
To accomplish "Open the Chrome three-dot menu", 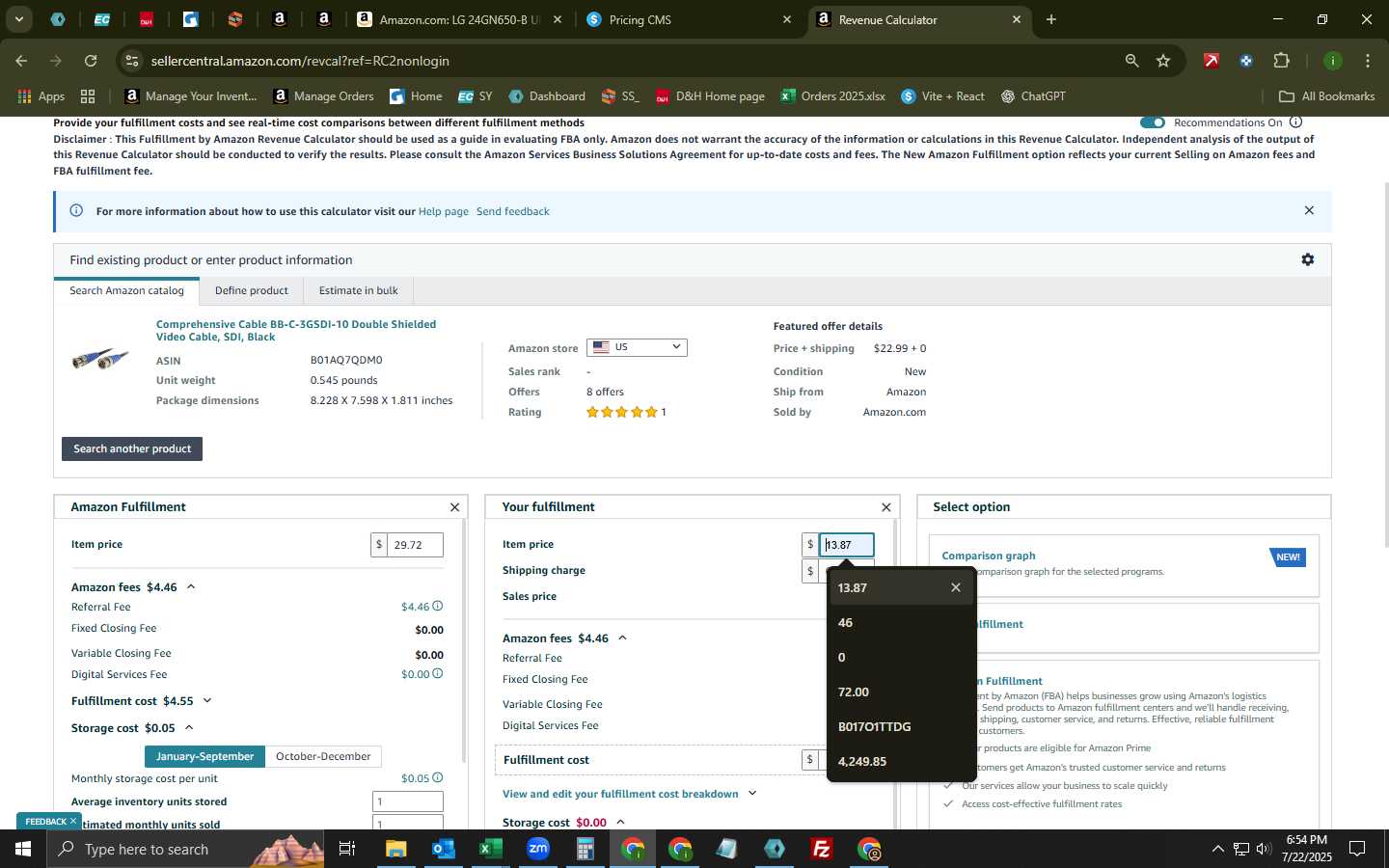I will coord(1368,61).
